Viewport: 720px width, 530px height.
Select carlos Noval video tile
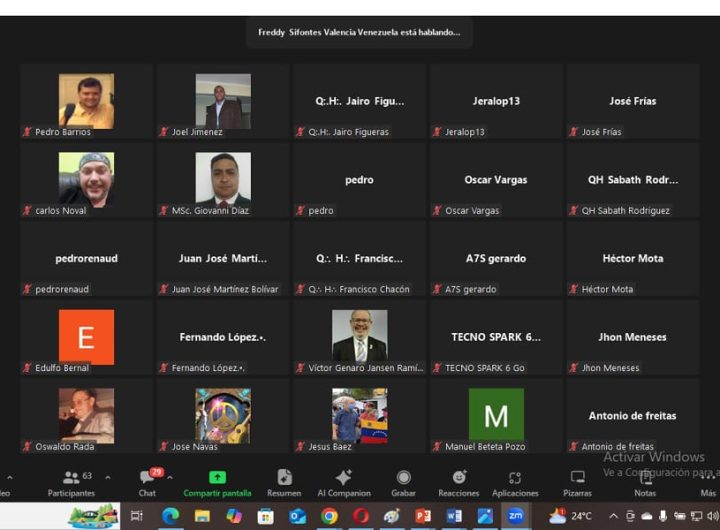coord(86,180)
